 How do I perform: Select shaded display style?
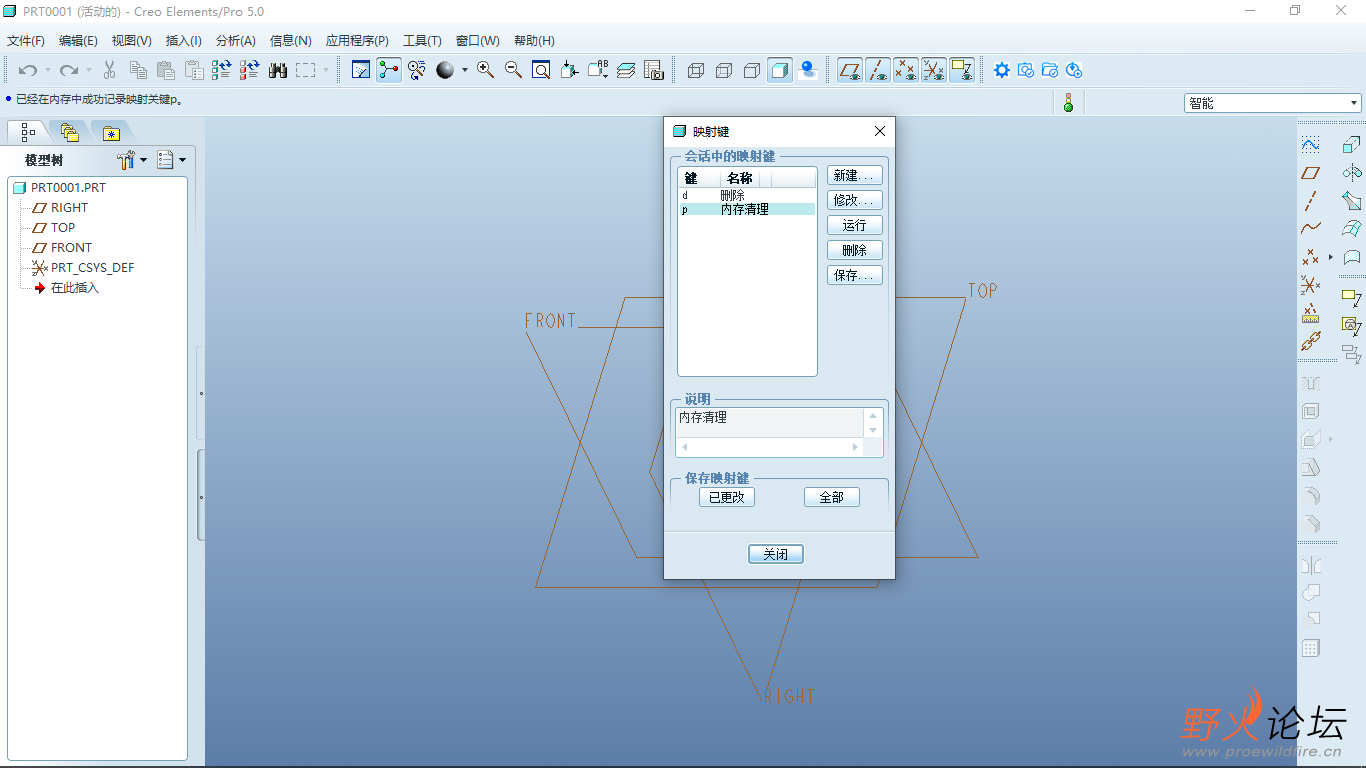(780, 70)
